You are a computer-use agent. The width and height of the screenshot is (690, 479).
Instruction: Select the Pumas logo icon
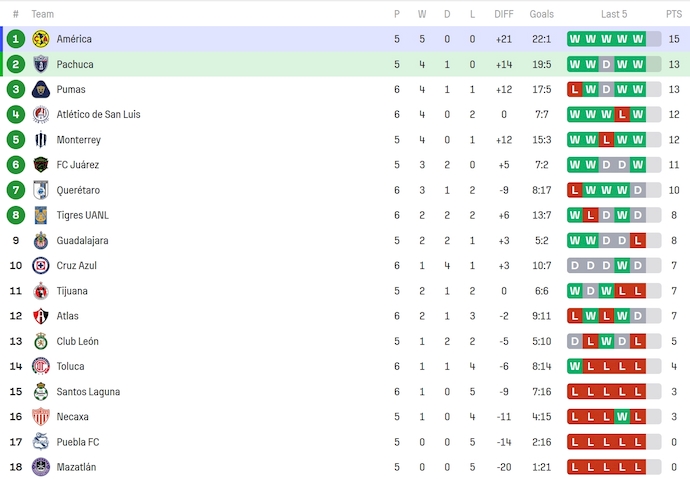pyautogui.click(x=40, y=89)
